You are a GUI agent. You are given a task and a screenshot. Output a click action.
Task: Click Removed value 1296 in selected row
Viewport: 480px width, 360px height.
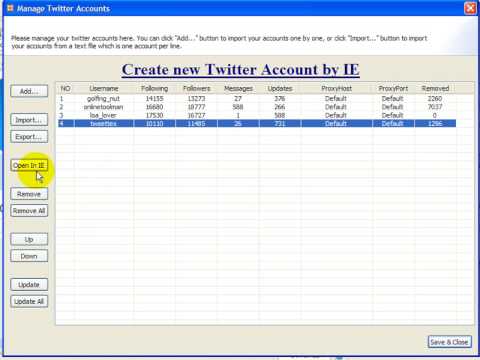[x=435, y=124]
